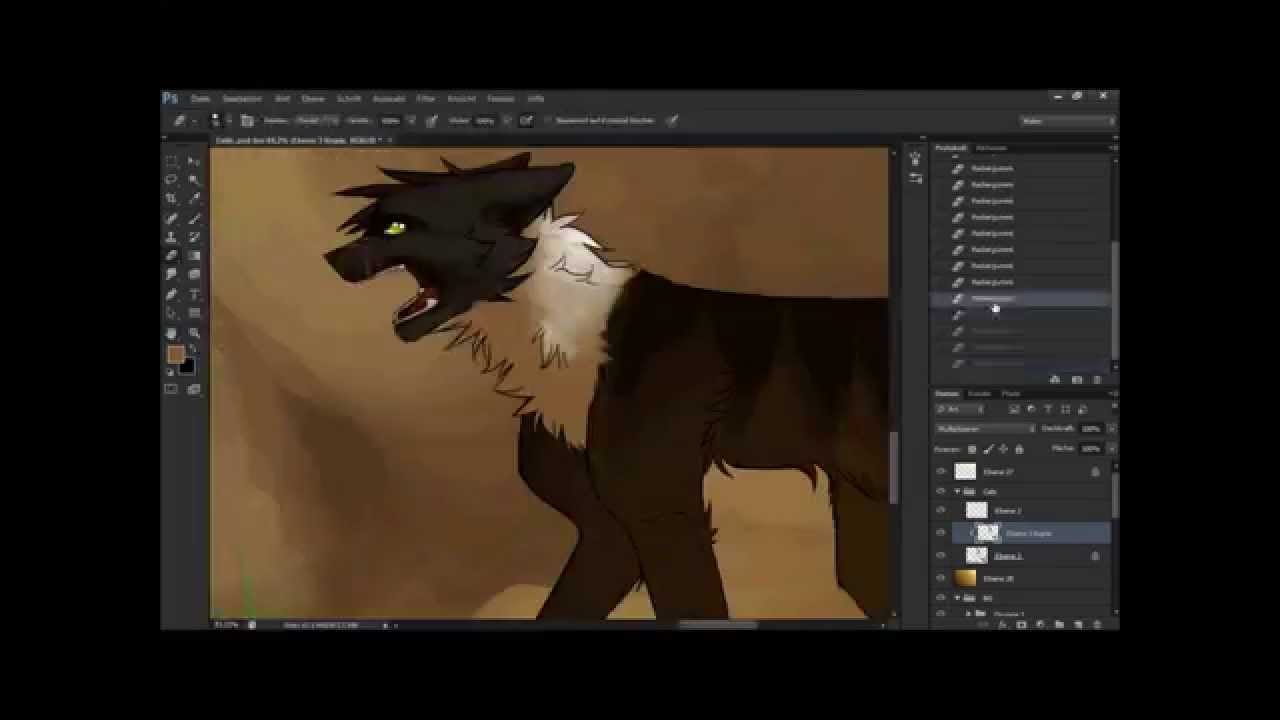Open Deckkraft slider arrow in Layers
The width and height of the screenshot is (1280, 720).
click(x=1111, y=429)
